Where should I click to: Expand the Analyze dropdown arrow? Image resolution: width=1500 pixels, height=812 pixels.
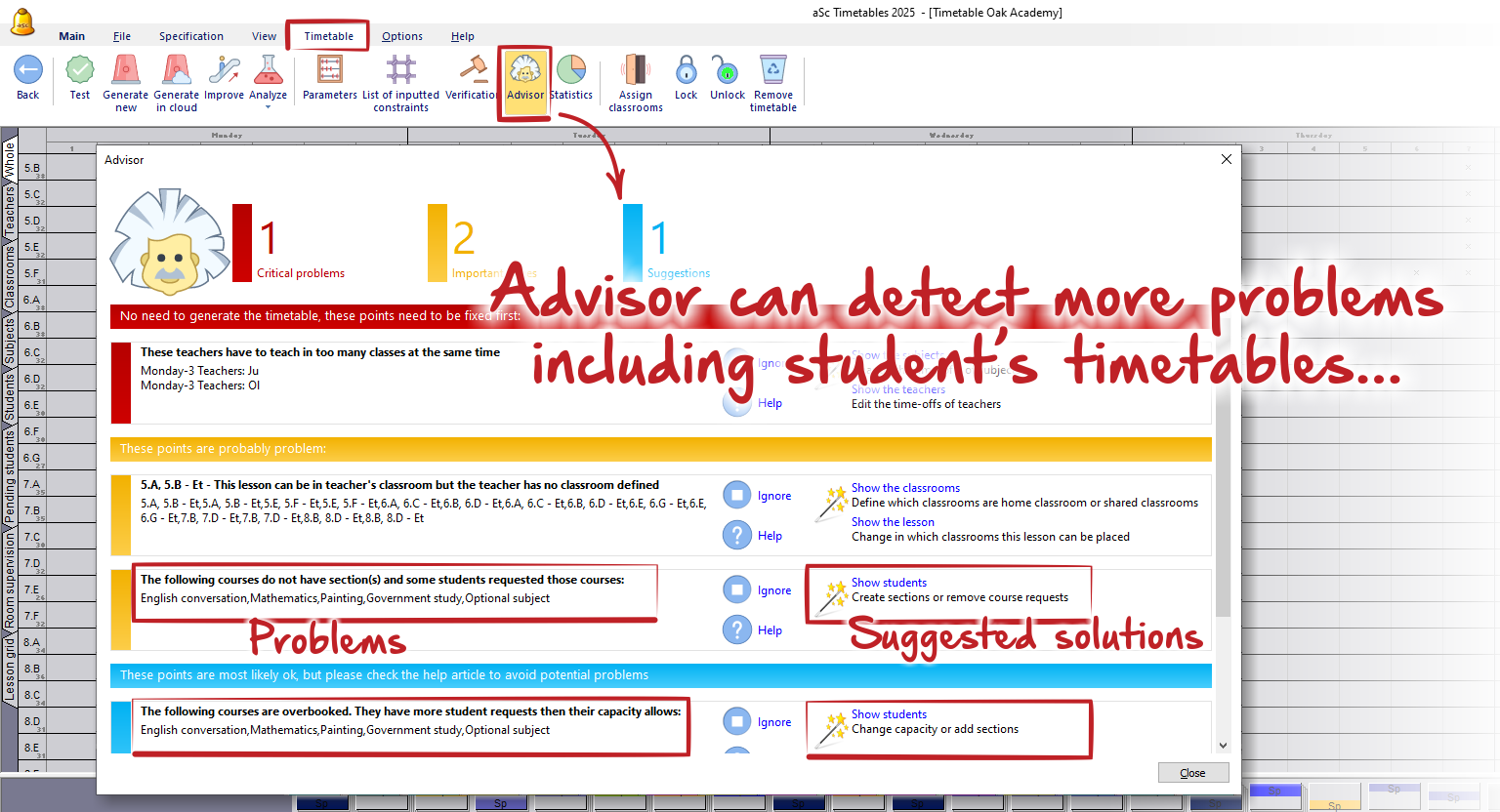point(268,107)
